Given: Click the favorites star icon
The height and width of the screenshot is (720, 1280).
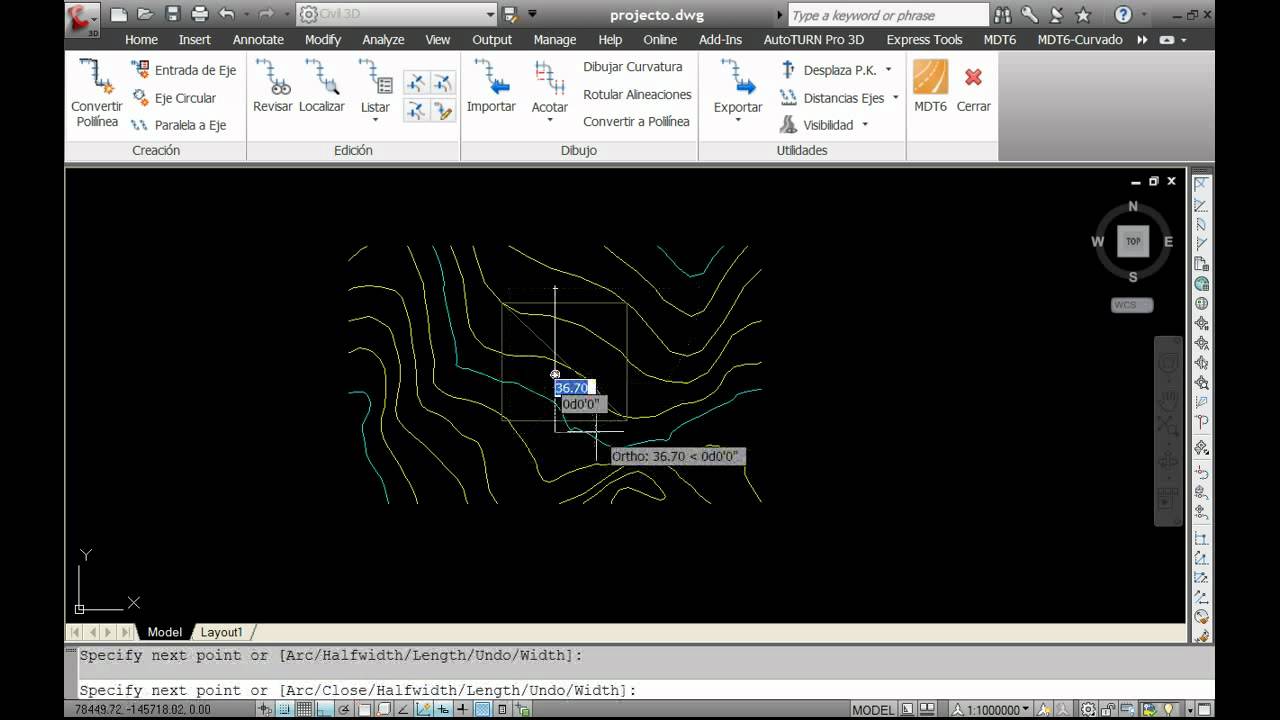Looking at the screenshot, I should (x=1083, y=15).
